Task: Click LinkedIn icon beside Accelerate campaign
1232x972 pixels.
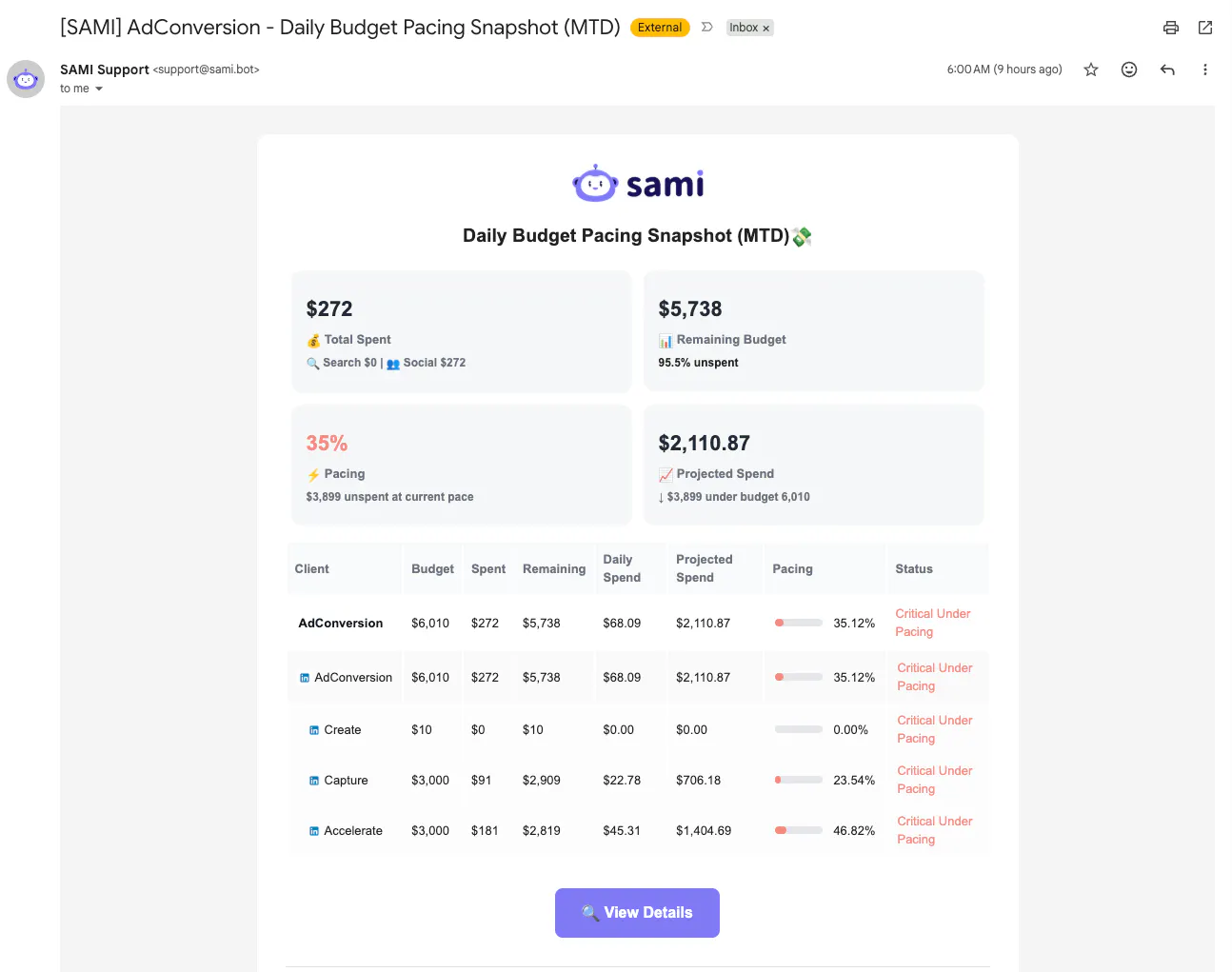Action: pyautogui.click(x=314, y=831)
